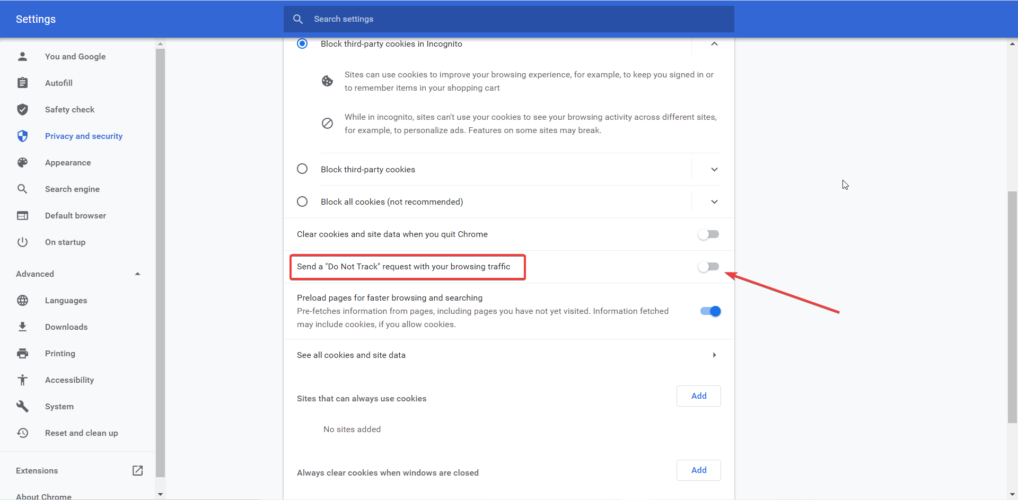Image resolution: width=1018 pixels, height=500 pixels.
Task: Open the Autofill settings page
Action: (58, 83)
